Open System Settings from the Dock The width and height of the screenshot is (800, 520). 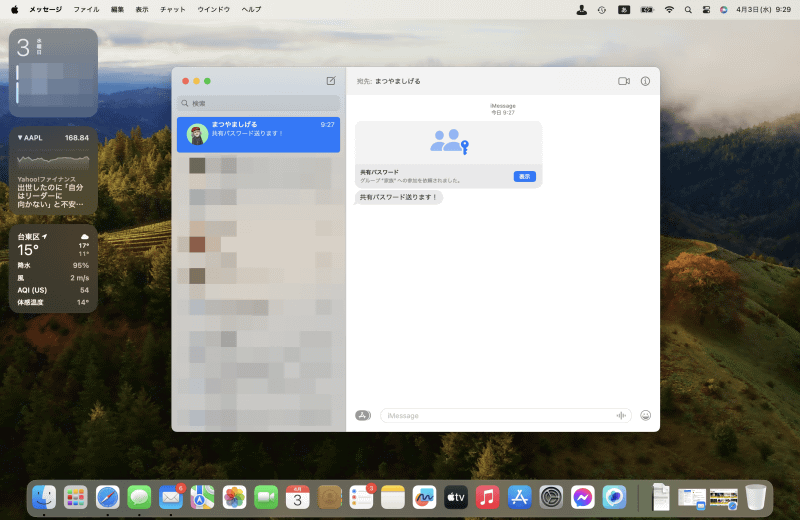551,497
